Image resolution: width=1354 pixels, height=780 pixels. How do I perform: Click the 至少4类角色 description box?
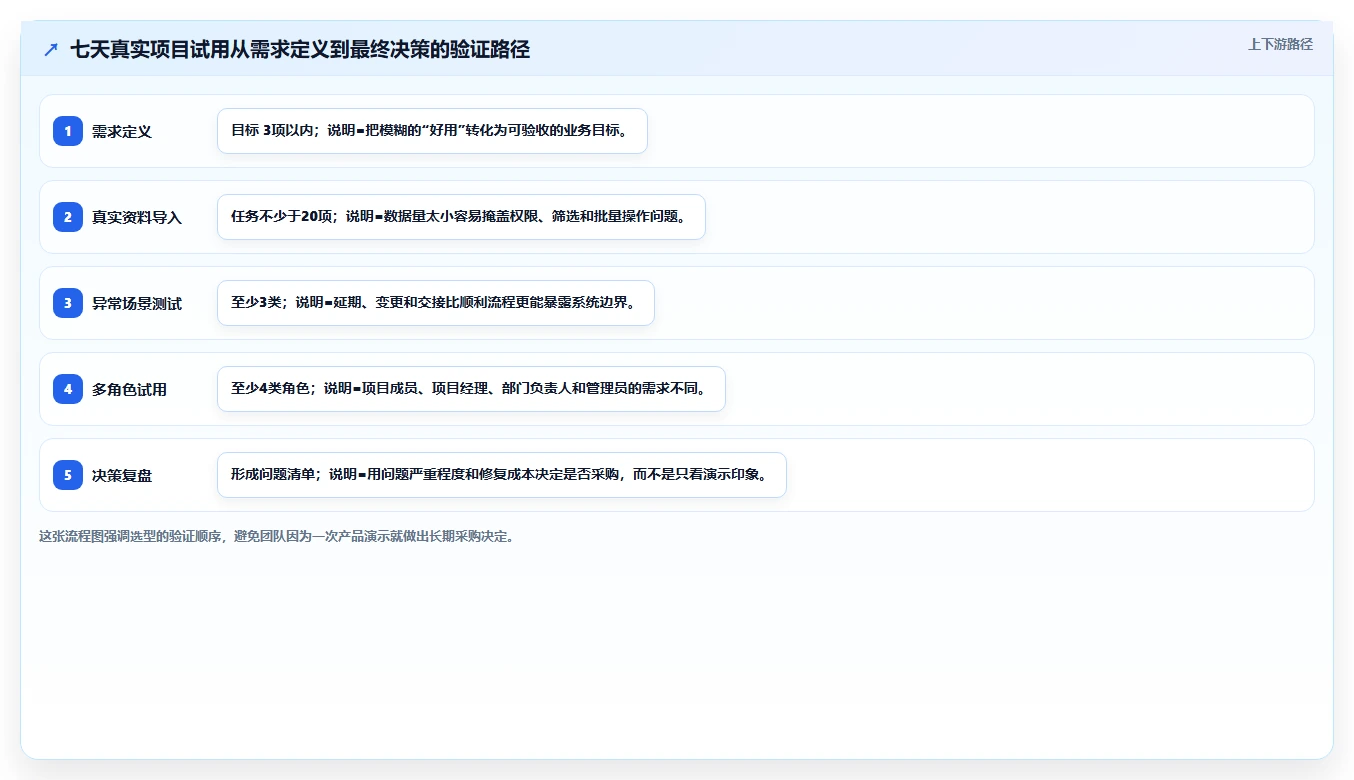[x=471, y=389]
